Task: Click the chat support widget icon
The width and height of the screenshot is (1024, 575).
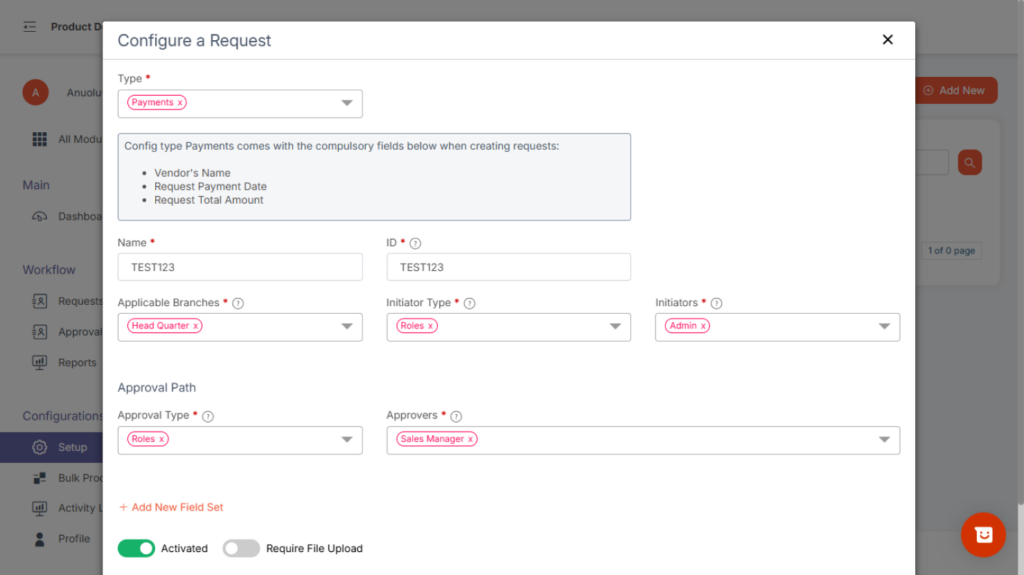Action: (x=983, y=535)
